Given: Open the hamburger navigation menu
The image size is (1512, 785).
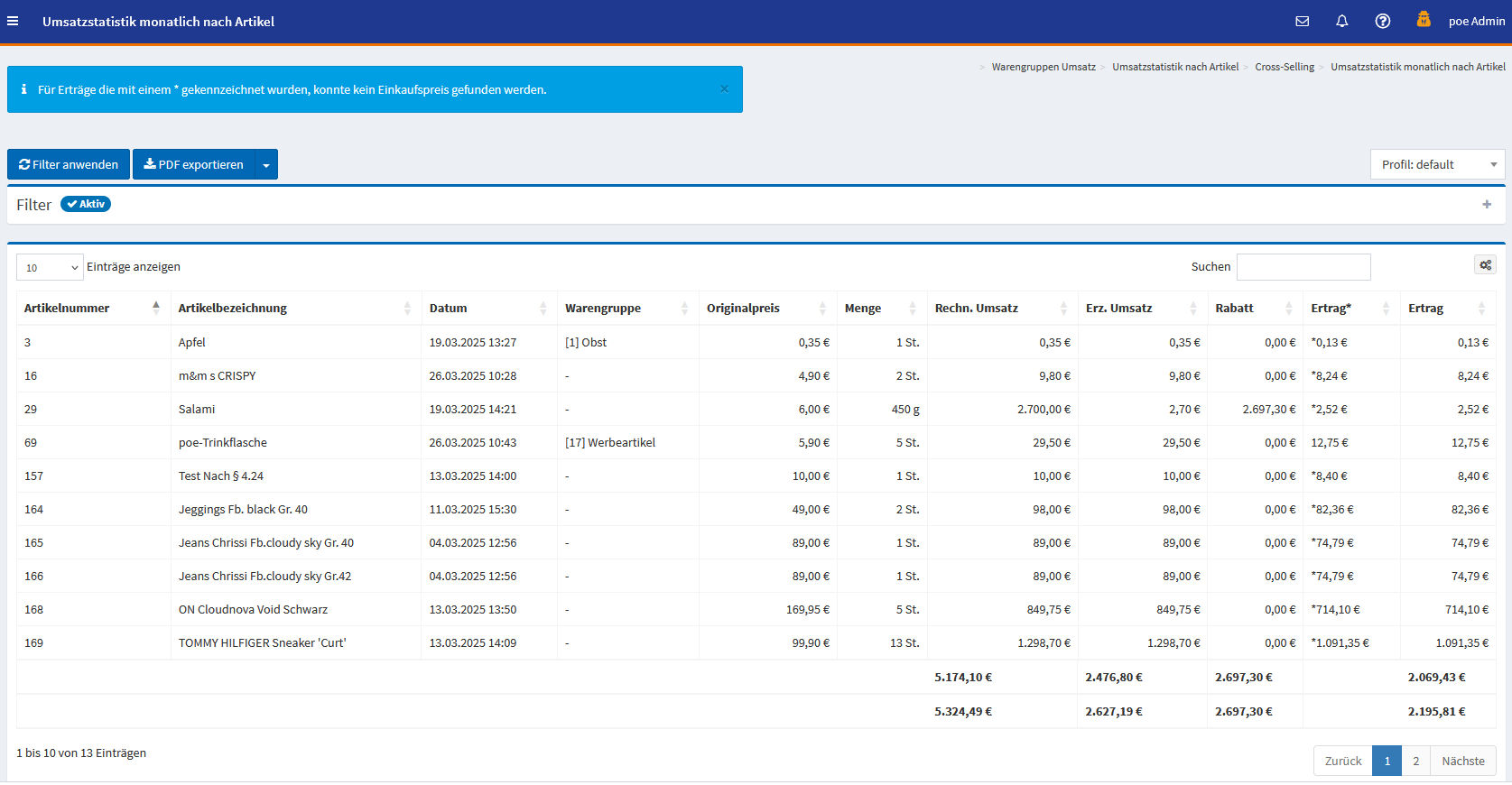Looking at the screenshot, I should point(13,21).
